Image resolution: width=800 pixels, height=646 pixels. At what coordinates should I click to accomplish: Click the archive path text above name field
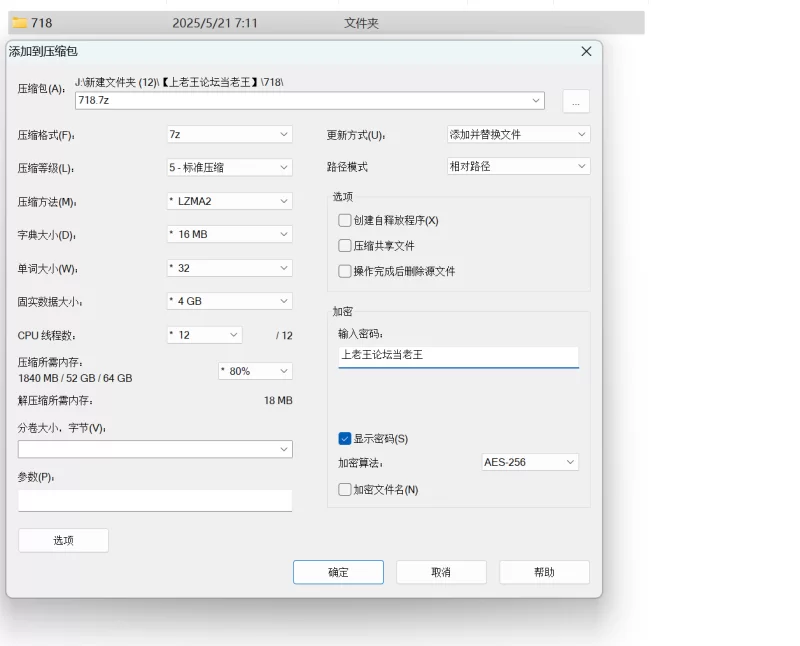point(179,82)
